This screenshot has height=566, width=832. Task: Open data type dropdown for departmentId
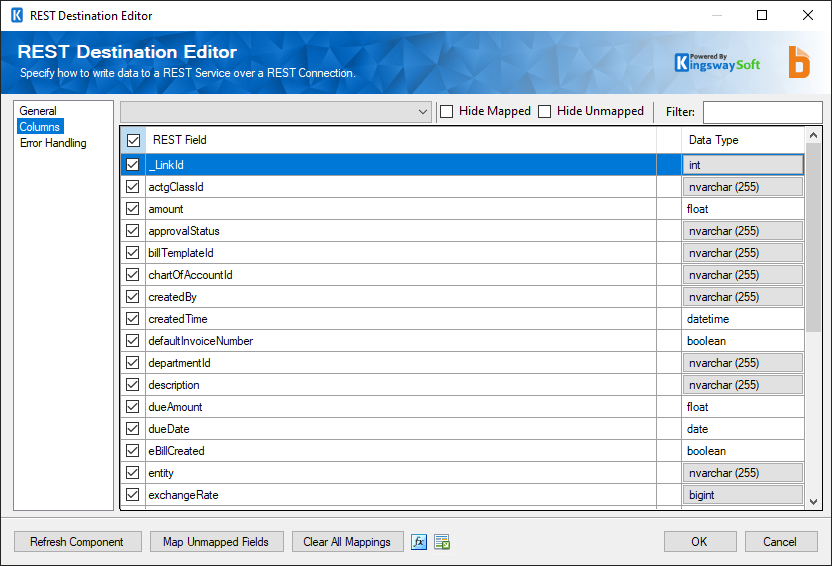pos(743,363)
